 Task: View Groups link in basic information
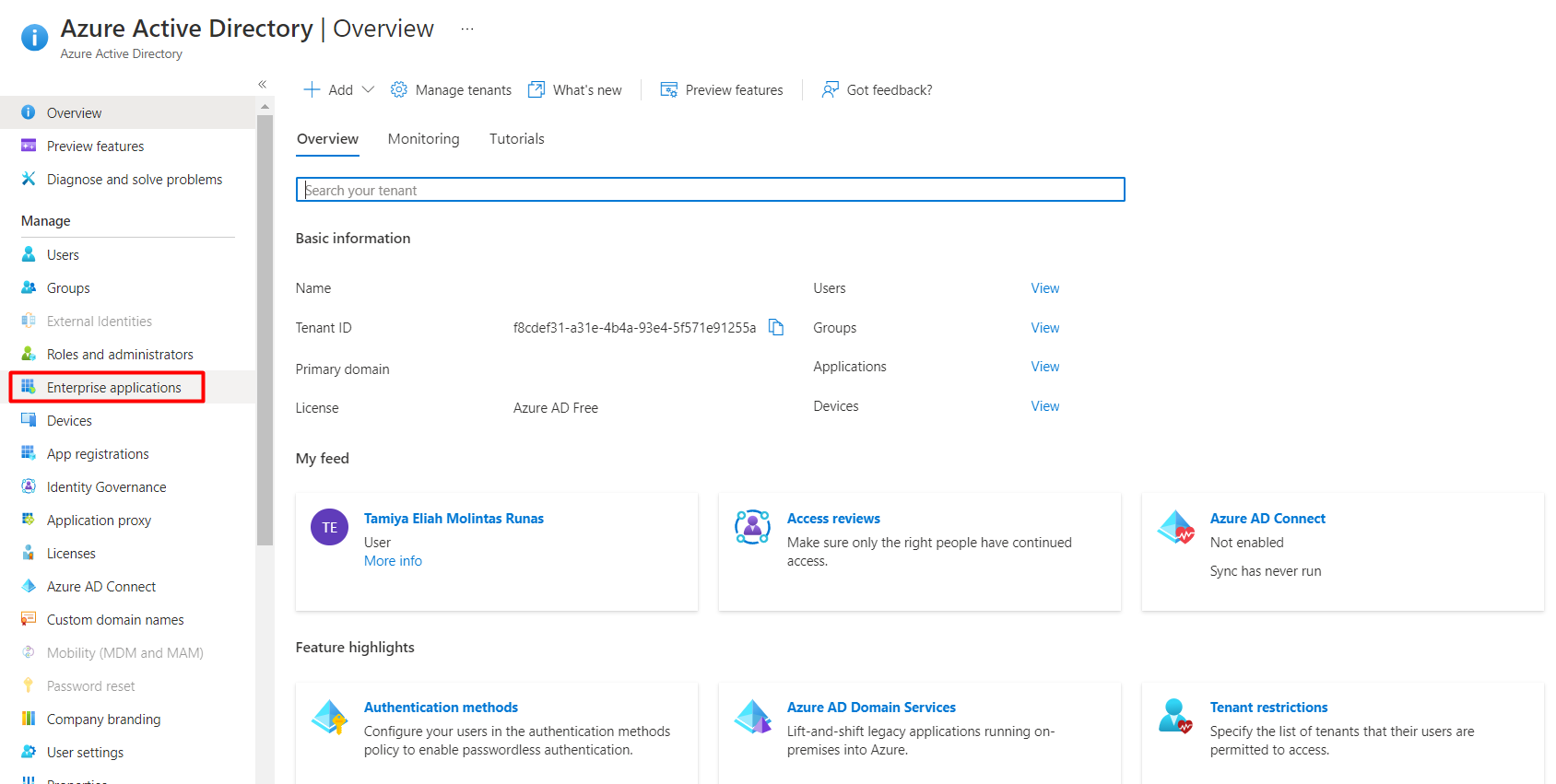(x=1044, y=328)
